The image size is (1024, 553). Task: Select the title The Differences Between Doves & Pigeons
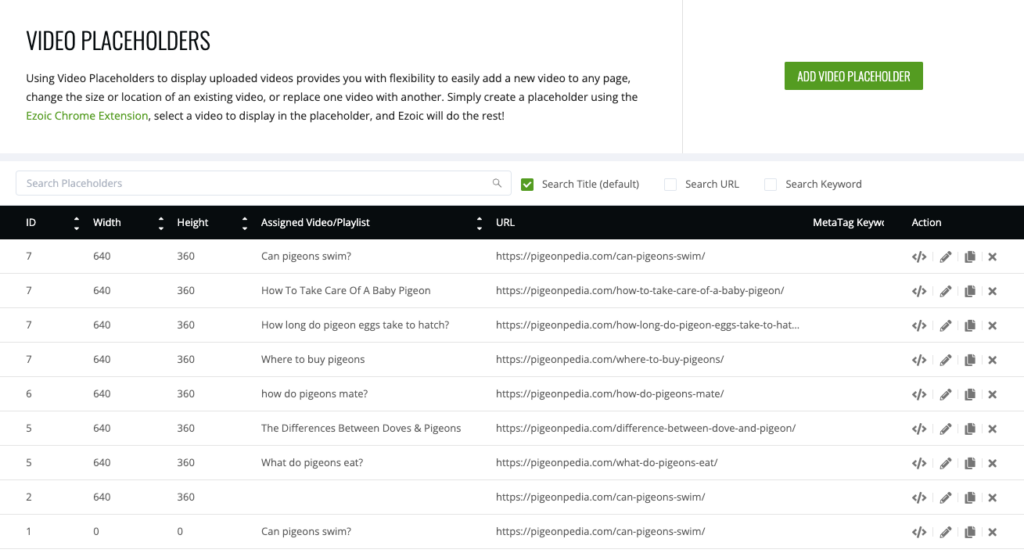361,428
